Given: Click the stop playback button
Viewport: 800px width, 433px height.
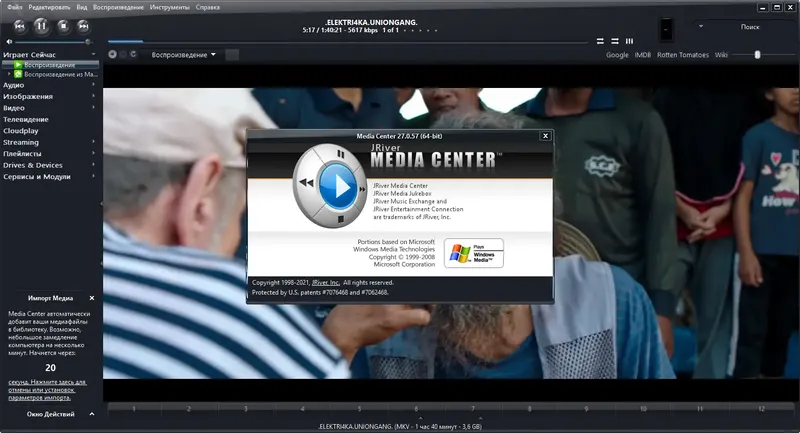Looking at the screenshot, I should click(62, 25).
